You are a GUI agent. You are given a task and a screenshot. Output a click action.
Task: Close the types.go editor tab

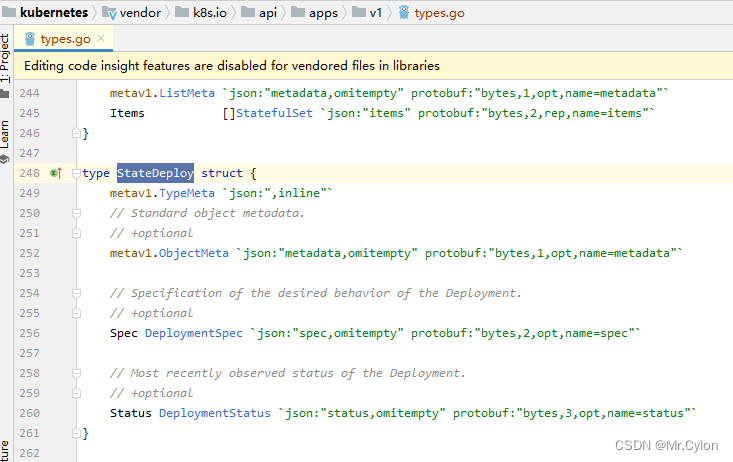(101, 39)
